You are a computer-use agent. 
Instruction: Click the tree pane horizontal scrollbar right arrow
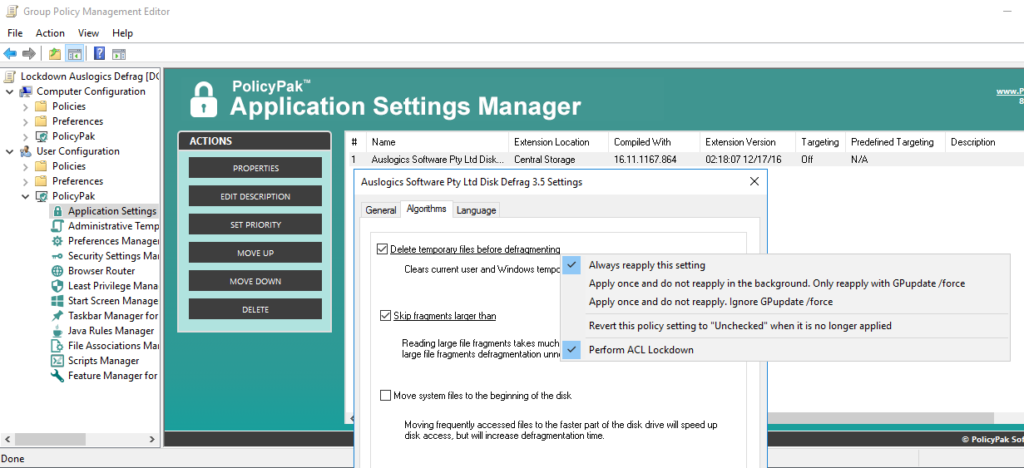point(152,439)
